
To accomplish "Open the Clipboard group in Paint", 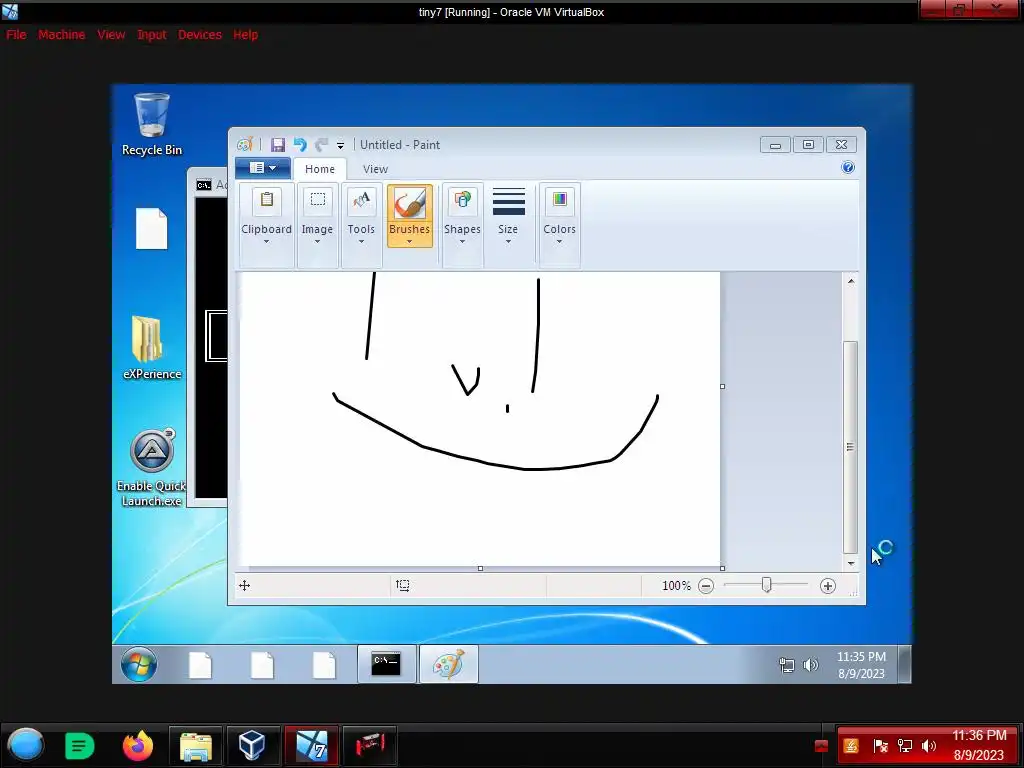I will (x=266, y=224).
